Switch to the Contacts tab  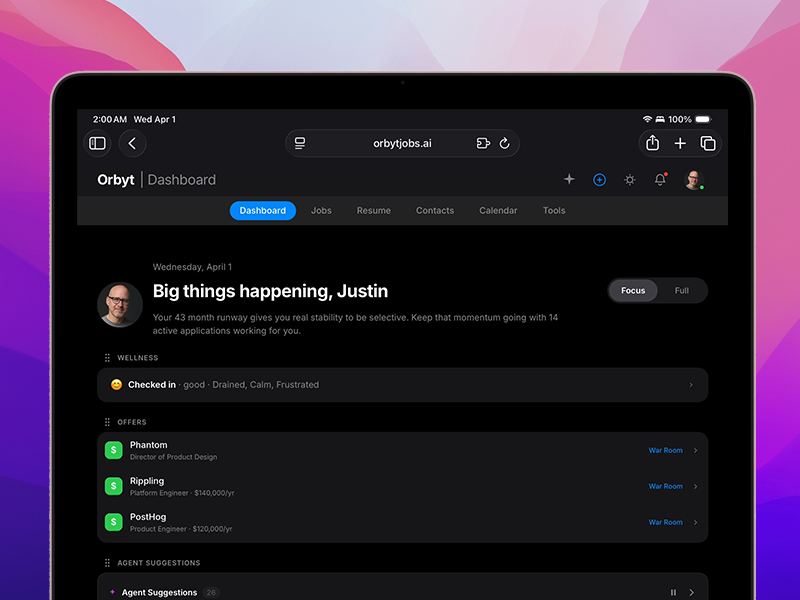coord(435,211)
